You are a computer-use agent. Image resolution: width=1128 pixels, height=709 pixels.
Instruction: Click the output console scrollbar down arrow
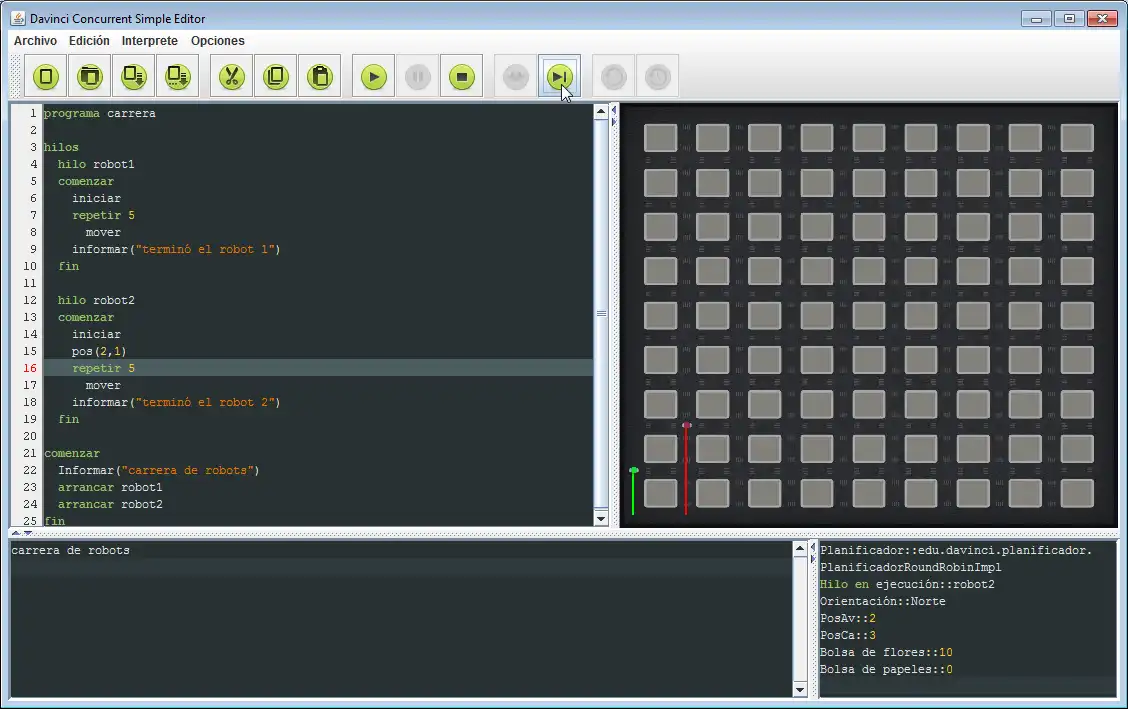click(800, 689)
